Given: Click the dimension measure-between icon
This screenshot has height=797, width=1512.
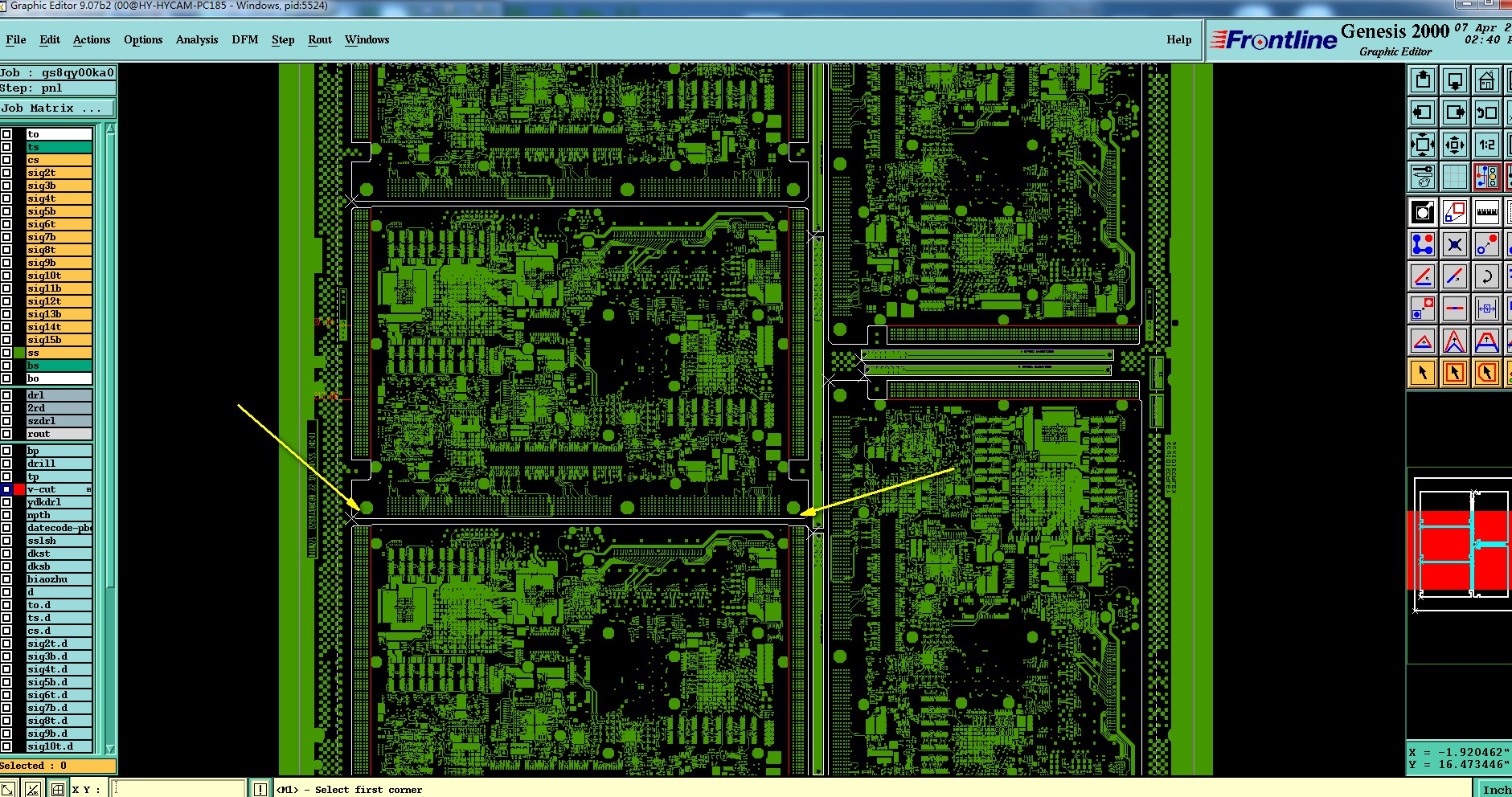Looking at the screenshot, I should pos(1487,309).
